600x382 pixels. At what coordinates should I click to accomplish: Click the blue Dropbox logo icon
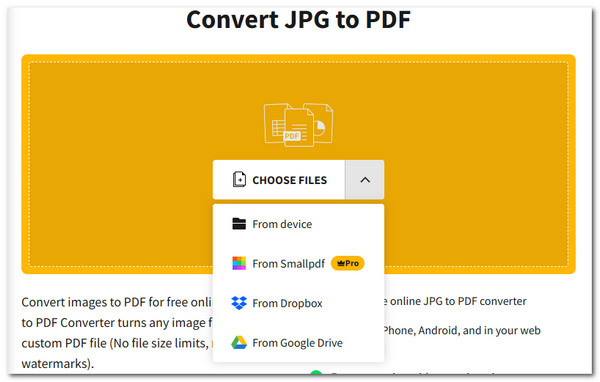click(239, 303)
